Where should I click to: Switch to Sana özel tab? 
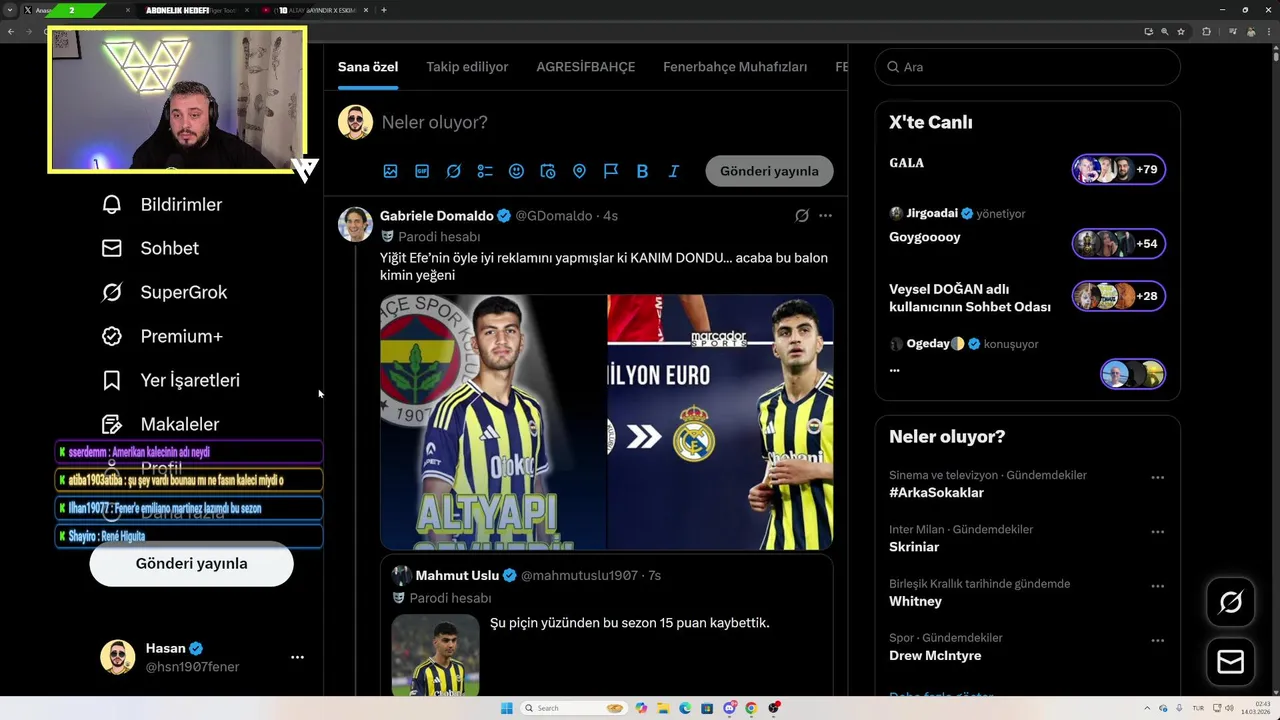coord(368,67)
